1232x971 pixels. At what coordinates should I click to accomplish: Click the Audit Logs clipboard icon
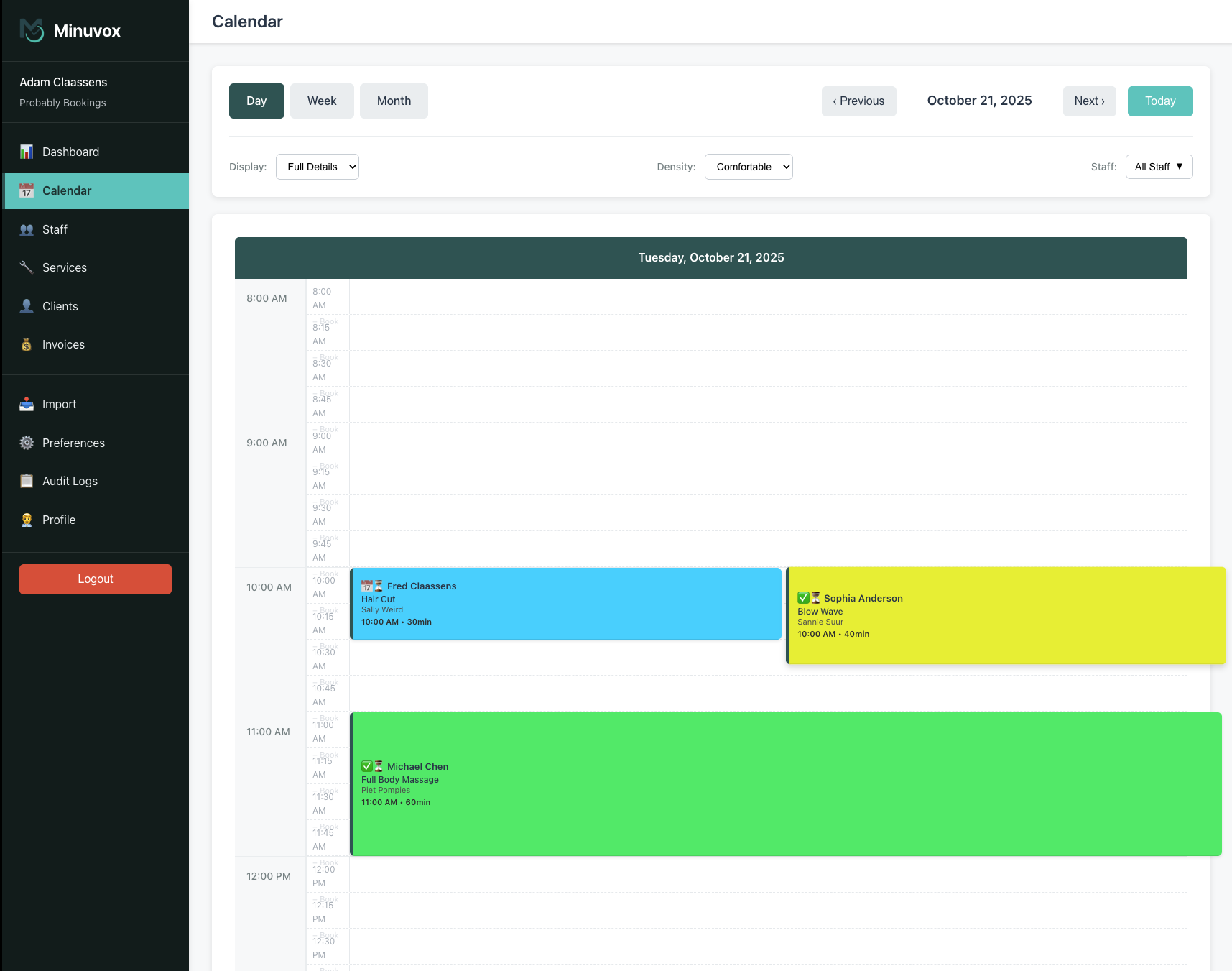coord(27,481)
